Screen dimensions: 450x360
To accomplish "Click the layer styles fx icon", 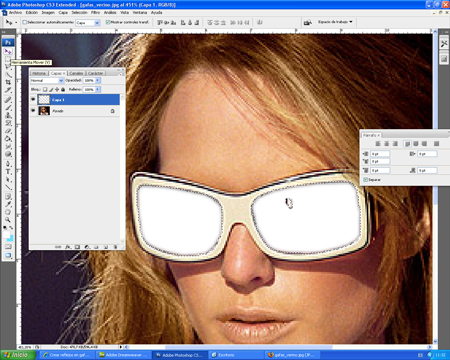I will [68, 247].
